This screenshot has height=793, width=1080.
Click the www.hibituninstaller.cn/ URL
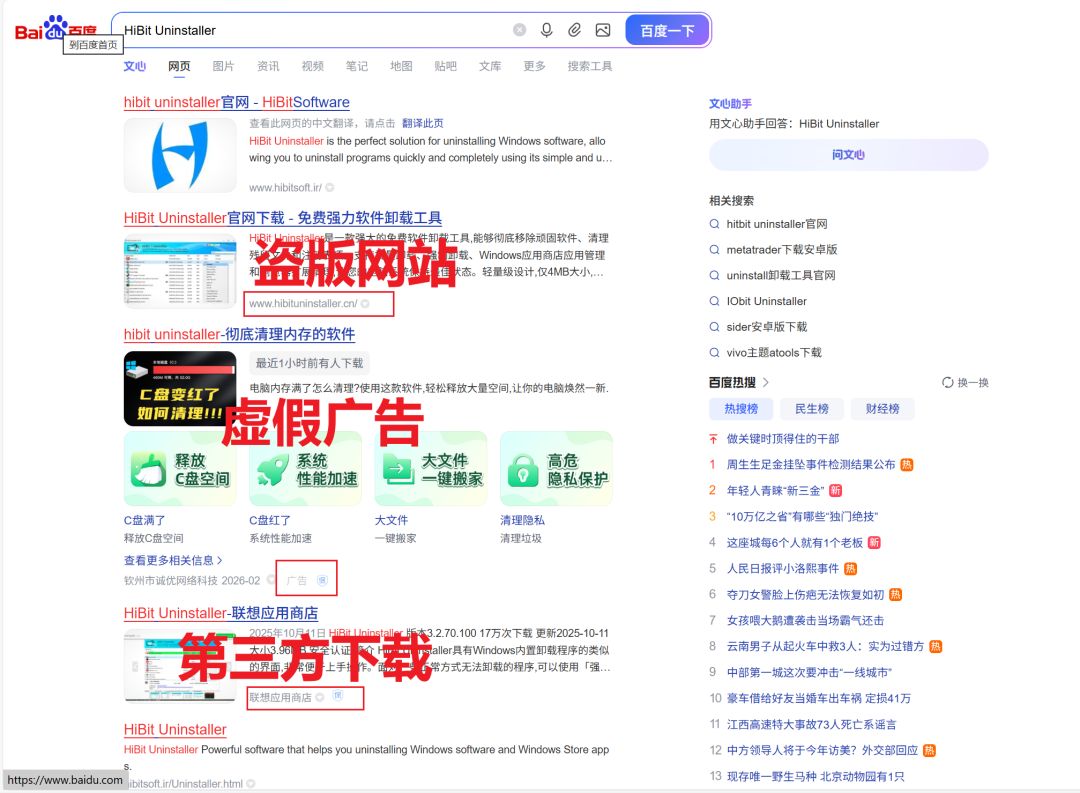tap(303, 303)
